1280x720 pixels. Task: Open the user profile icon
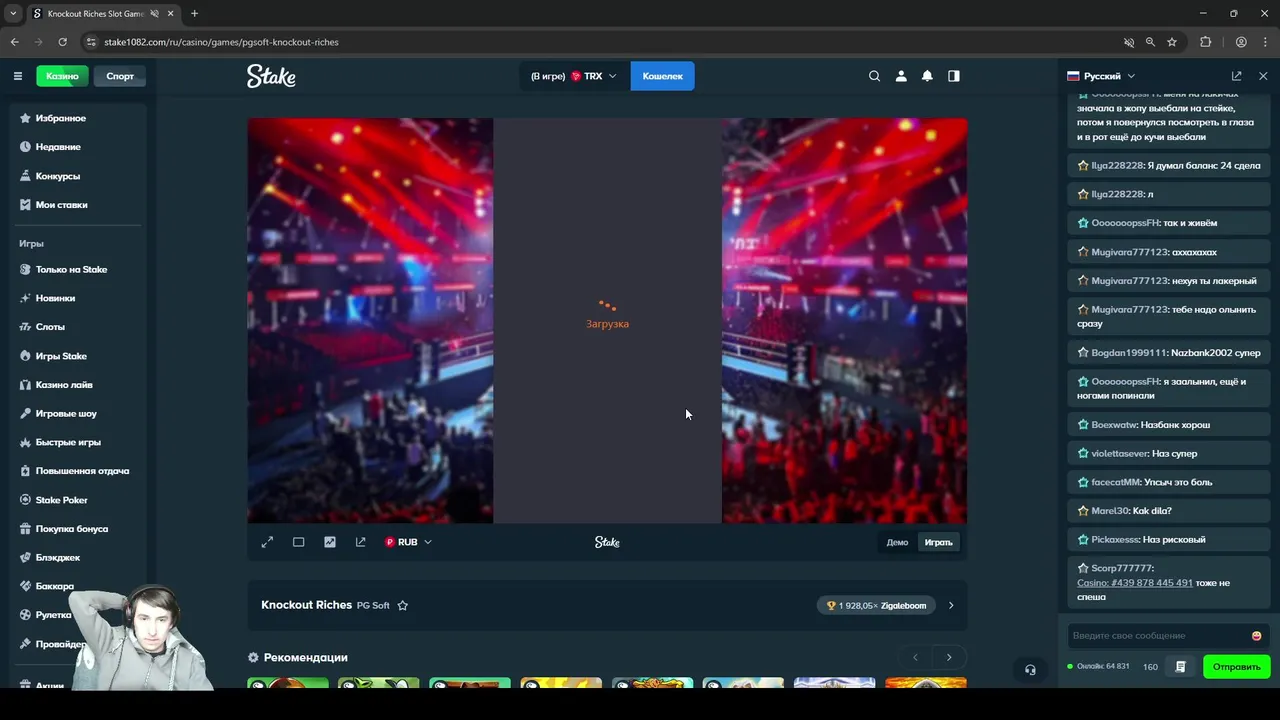point(901,76)
